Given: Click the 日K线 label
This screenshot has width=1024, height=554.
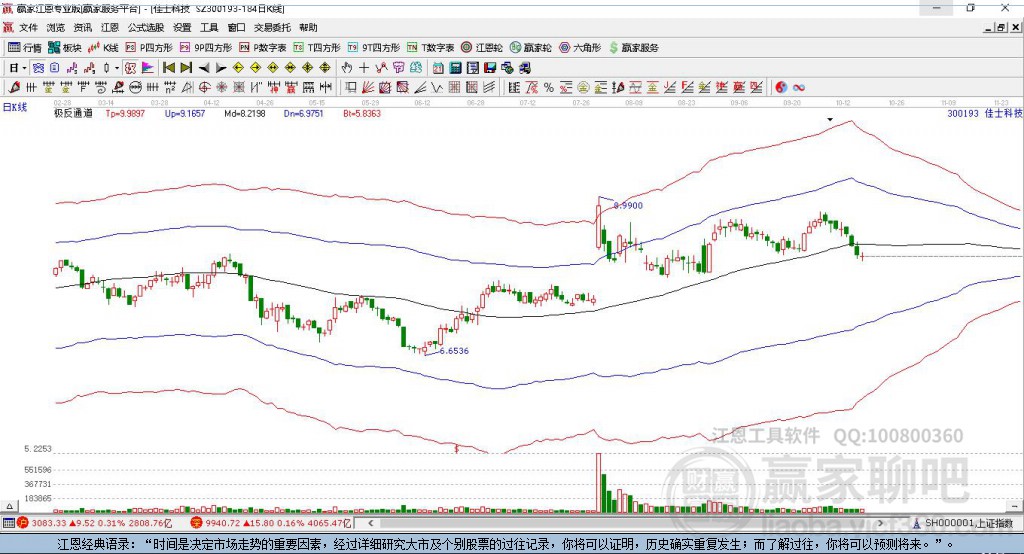Looking at the screenshot, I should (15, 107).
